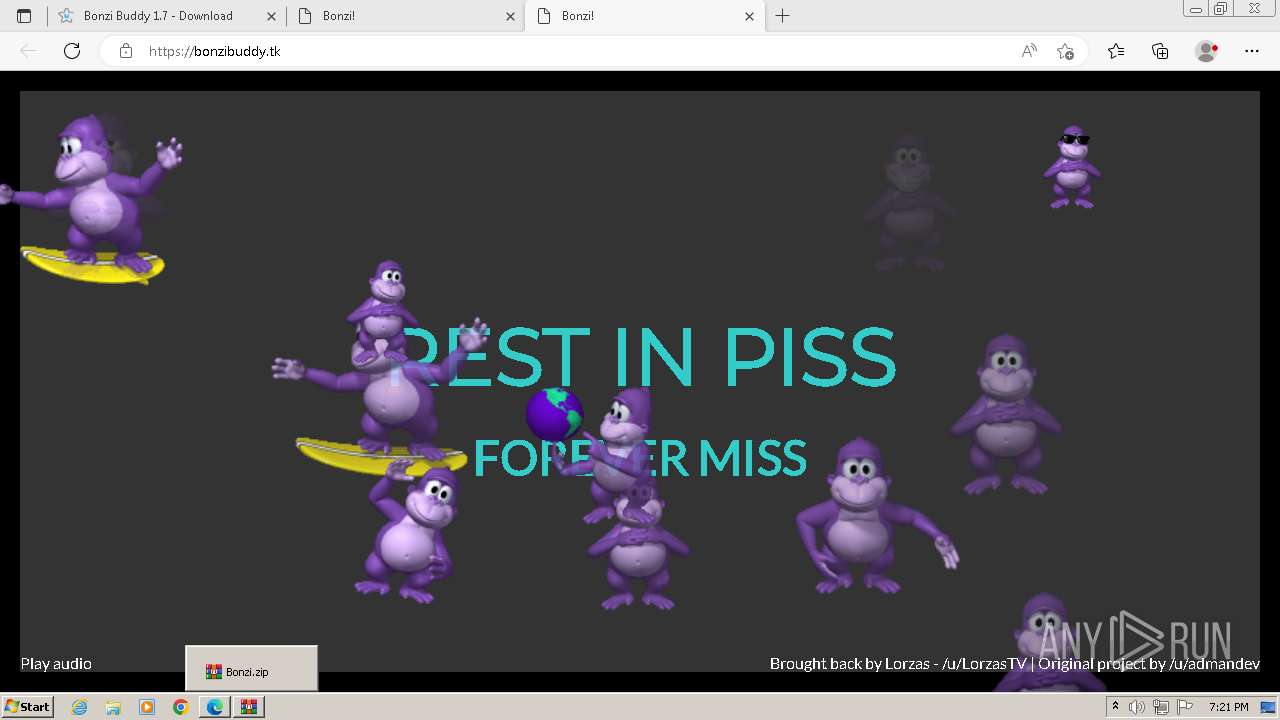Open the volume control tray icon

(1137, 707)
